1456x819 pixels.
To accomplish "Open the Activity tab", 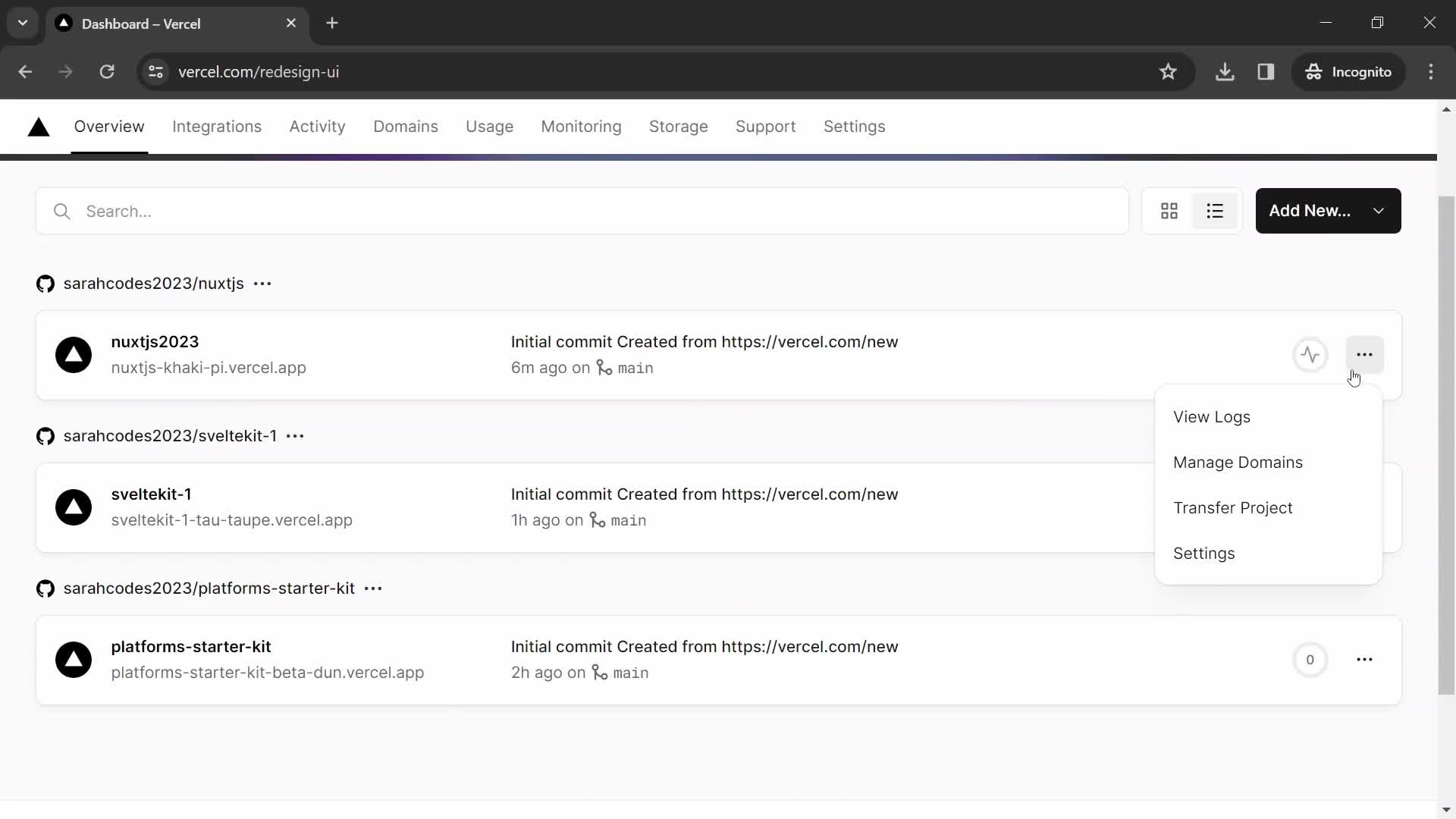I will (x=317, y=127).
